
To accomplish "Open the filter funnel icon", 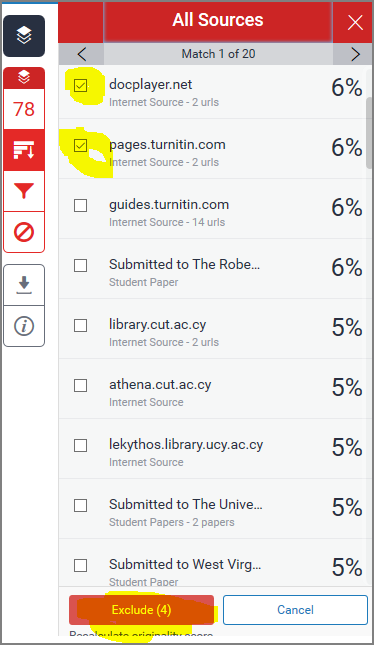I will click(24, 191).
